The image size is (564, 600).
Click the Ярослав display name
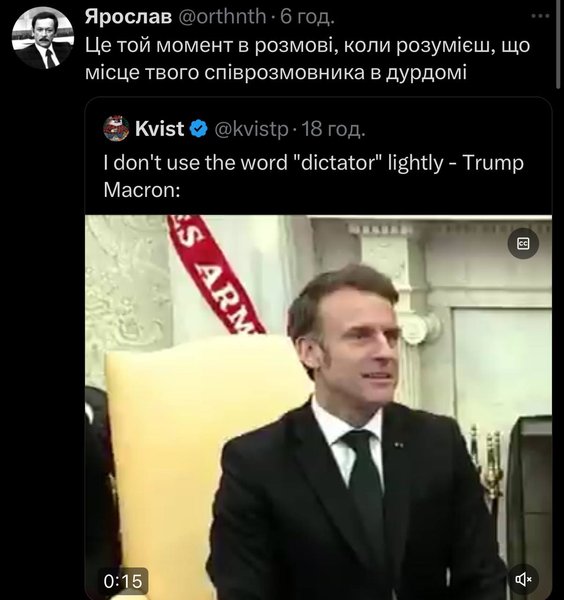[129, 16]
